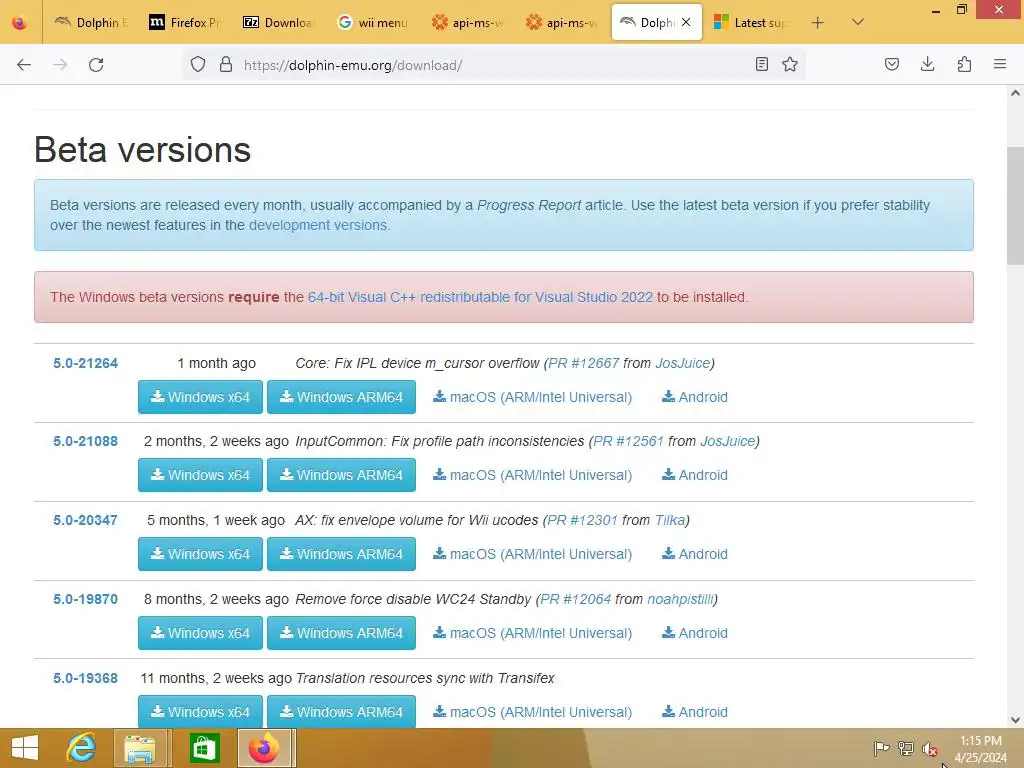The width and height of the screenshot is (1024, 768).
Task: Click the forward navigation arrow
Action: [x=60, y=65]
